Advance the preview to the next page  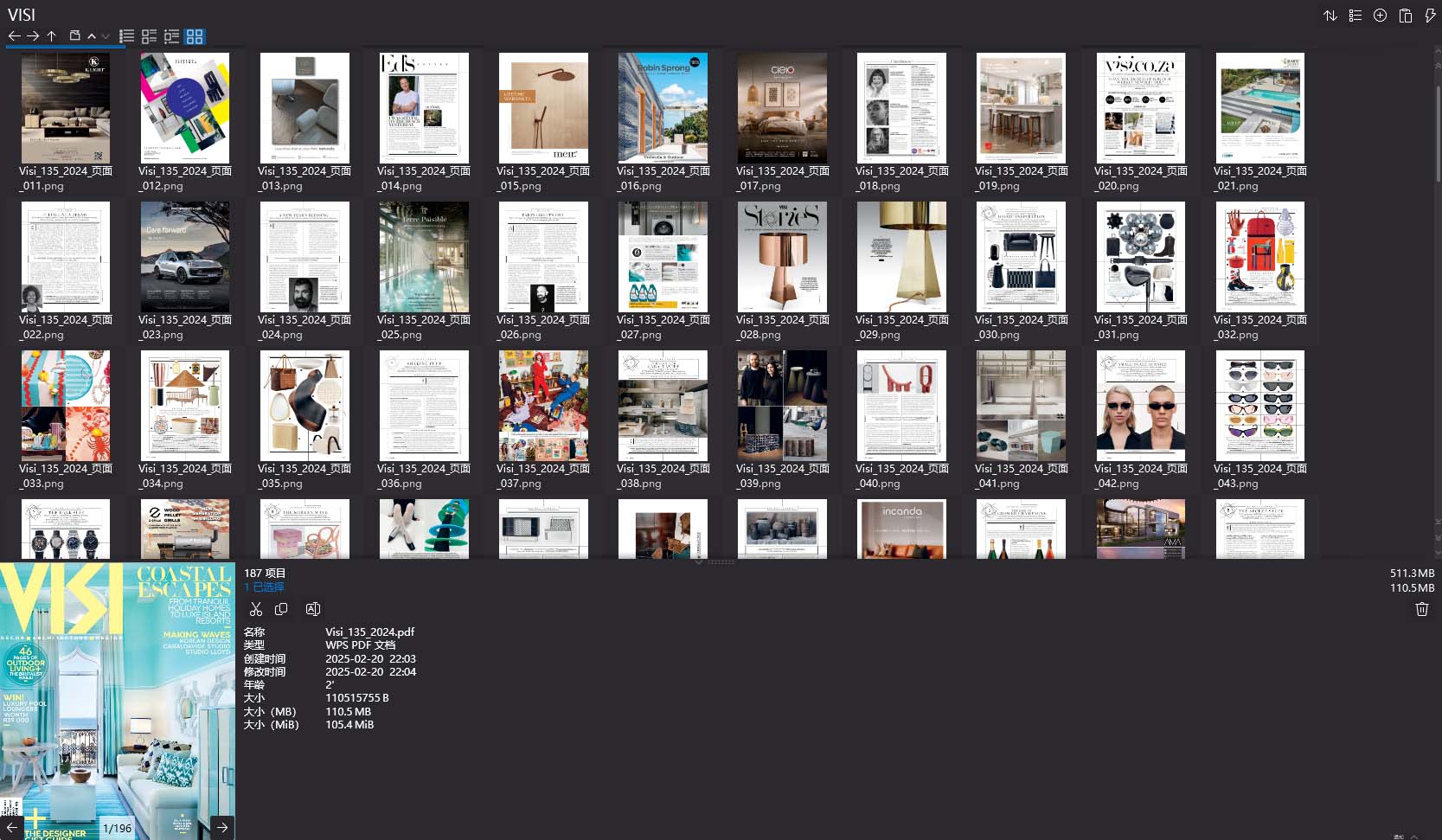click(222, 827)
